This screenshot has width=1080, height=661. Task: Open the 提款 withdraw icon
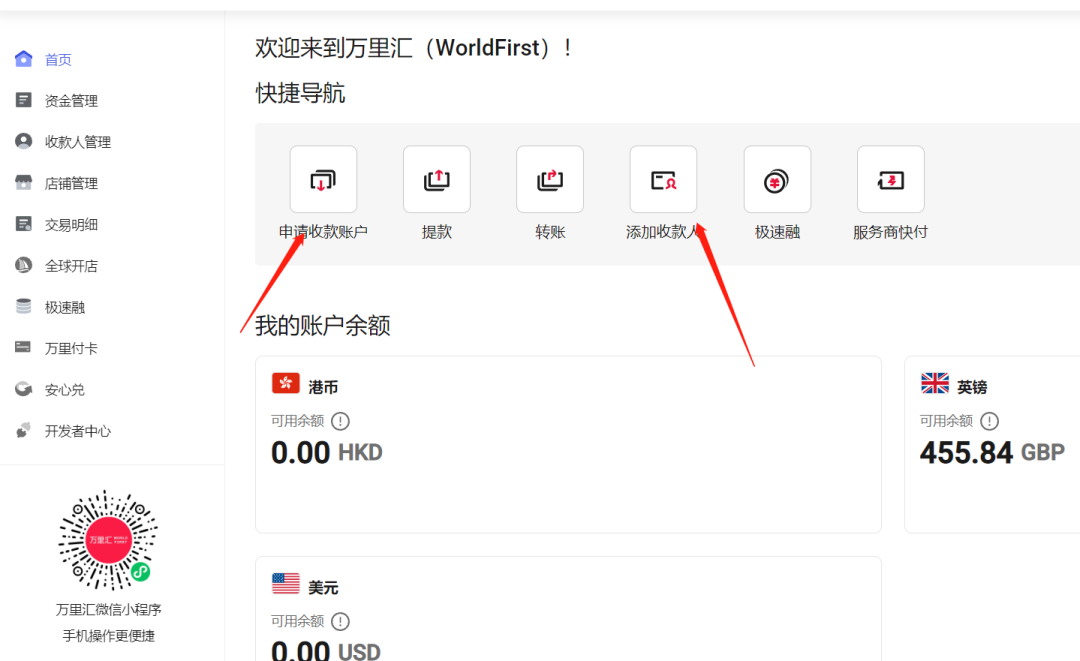437,179
